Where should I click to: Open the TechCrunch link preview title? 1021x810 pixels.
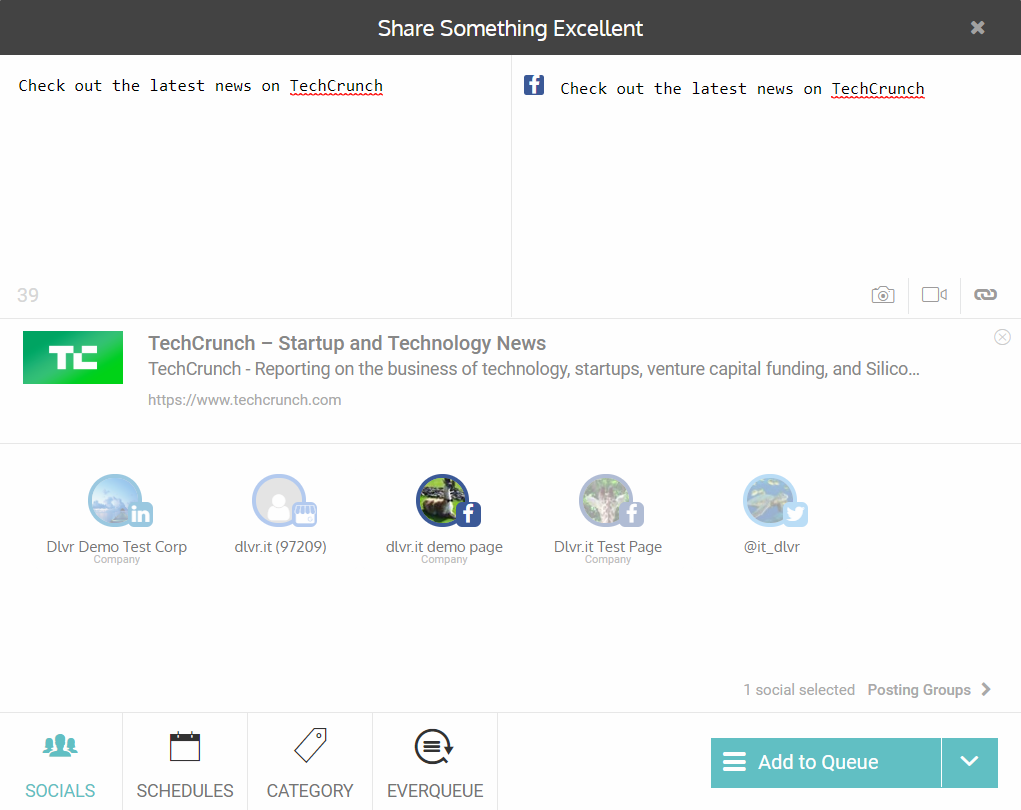pyautogui.click(x=347, y=344)
